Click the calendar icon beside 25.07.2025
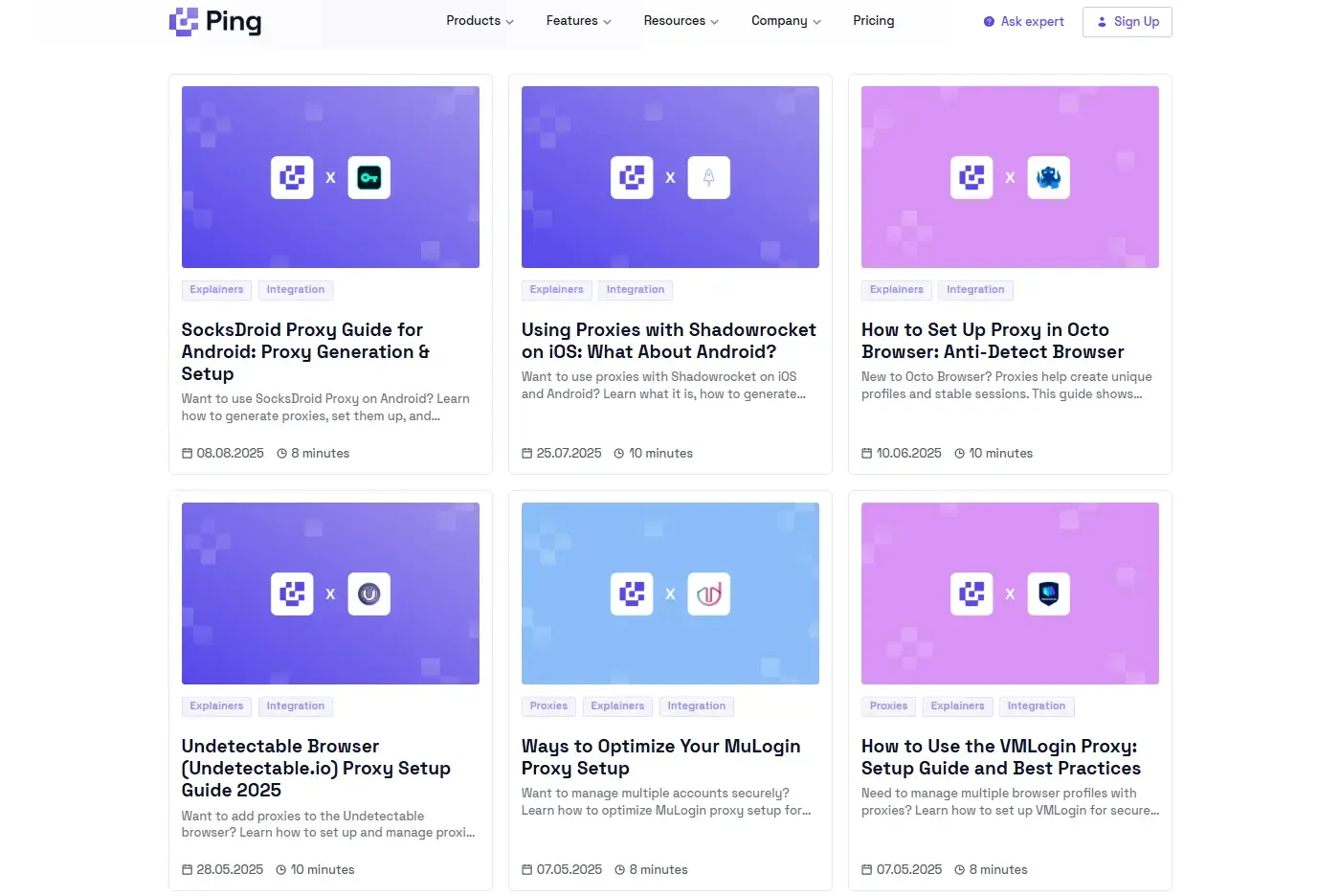The width and height of the screenshot is (1340, 896). 526,453
